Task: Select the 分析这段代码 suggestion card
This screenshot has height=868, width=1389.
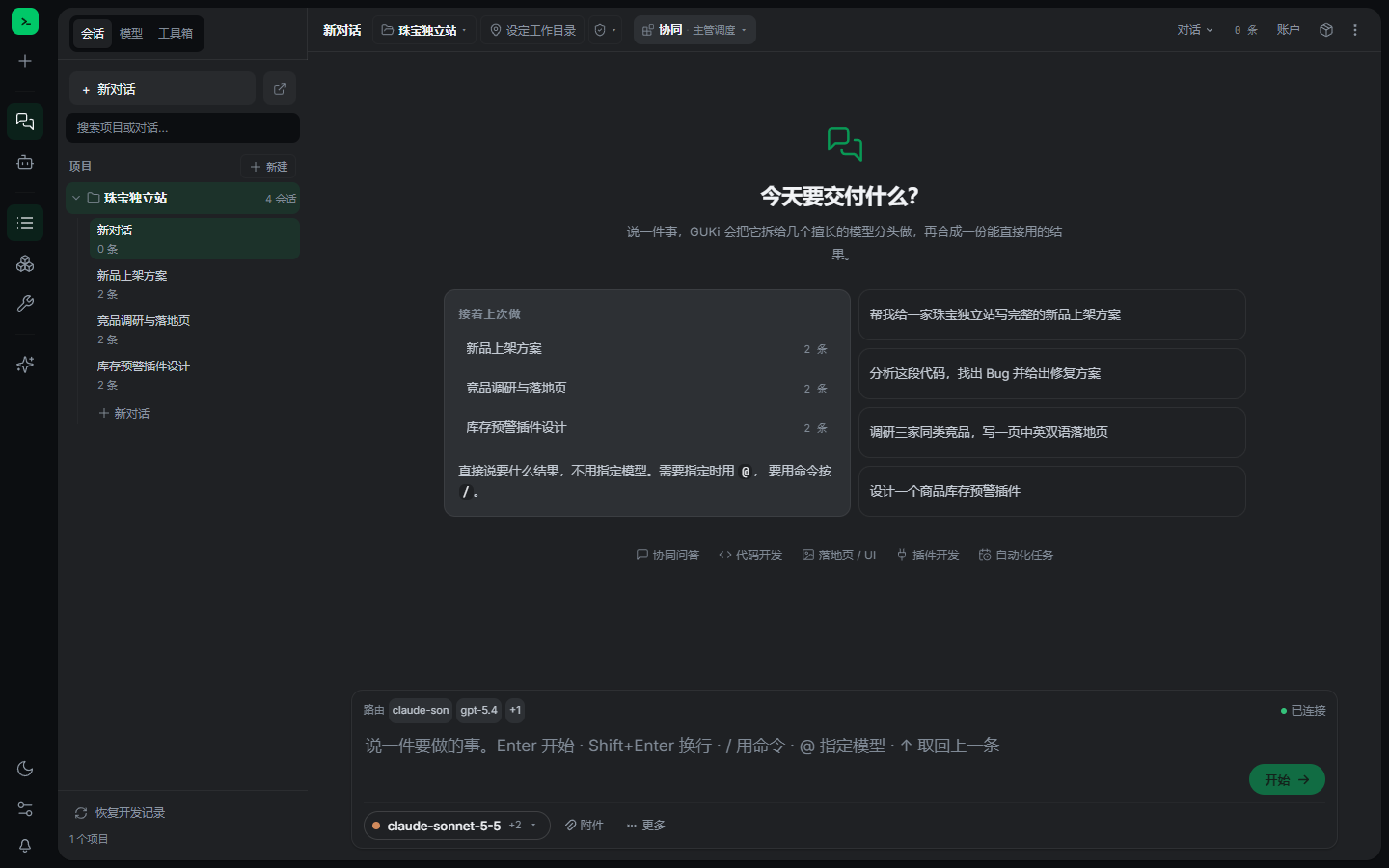Action: [1052, 373]
